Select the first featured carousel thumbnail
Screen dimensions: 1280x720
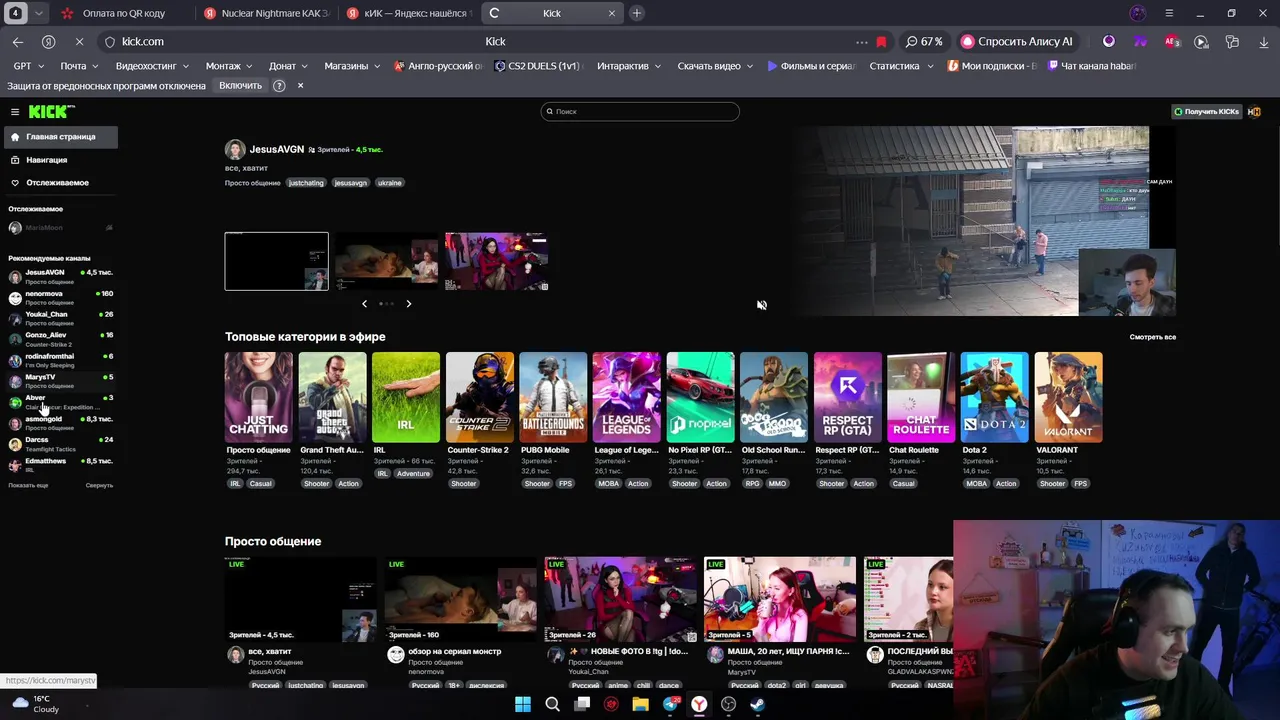click(x=276, y=261)
